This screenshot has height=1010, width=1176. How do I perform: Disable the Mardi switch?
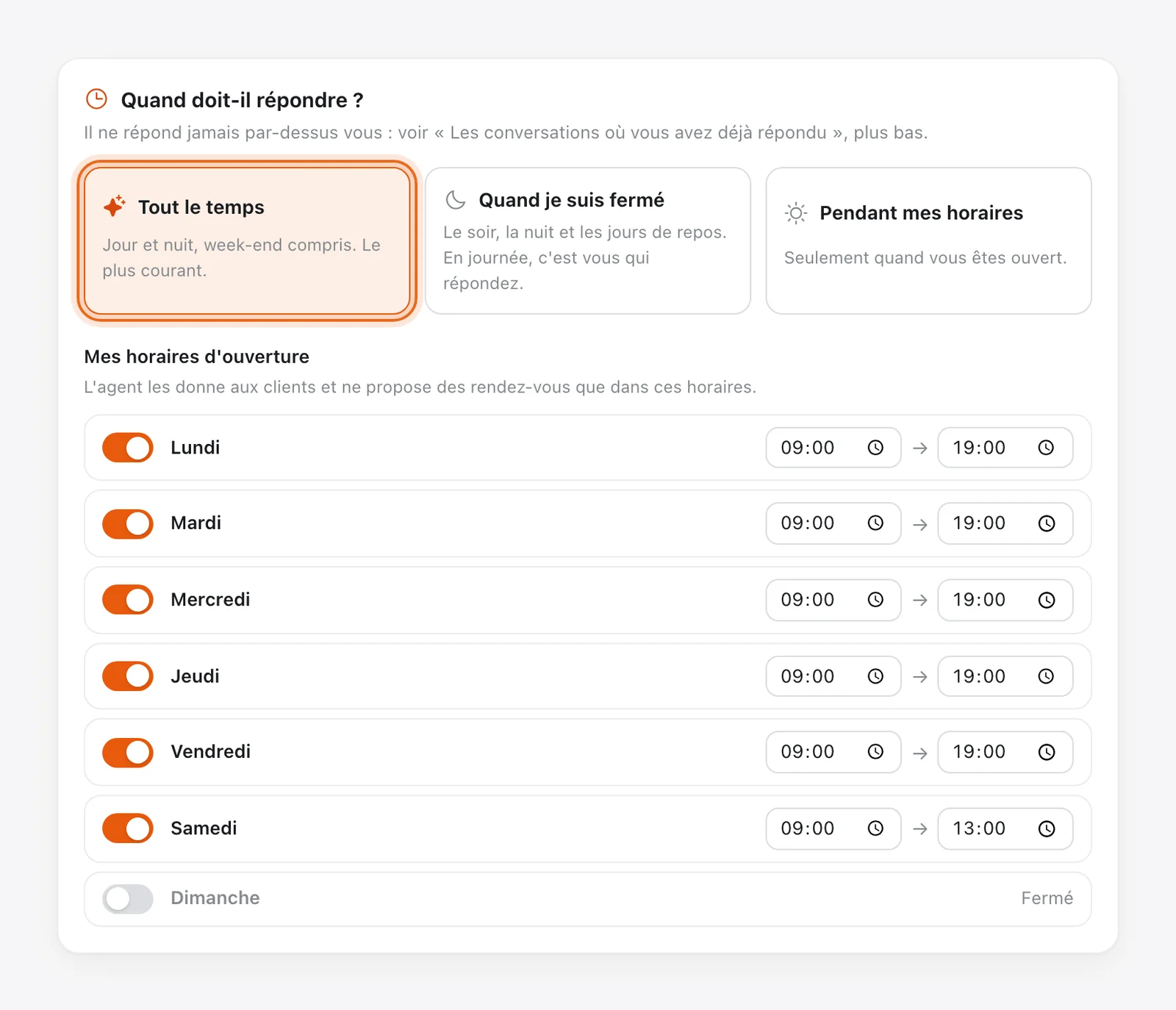[x=128, y=524]
